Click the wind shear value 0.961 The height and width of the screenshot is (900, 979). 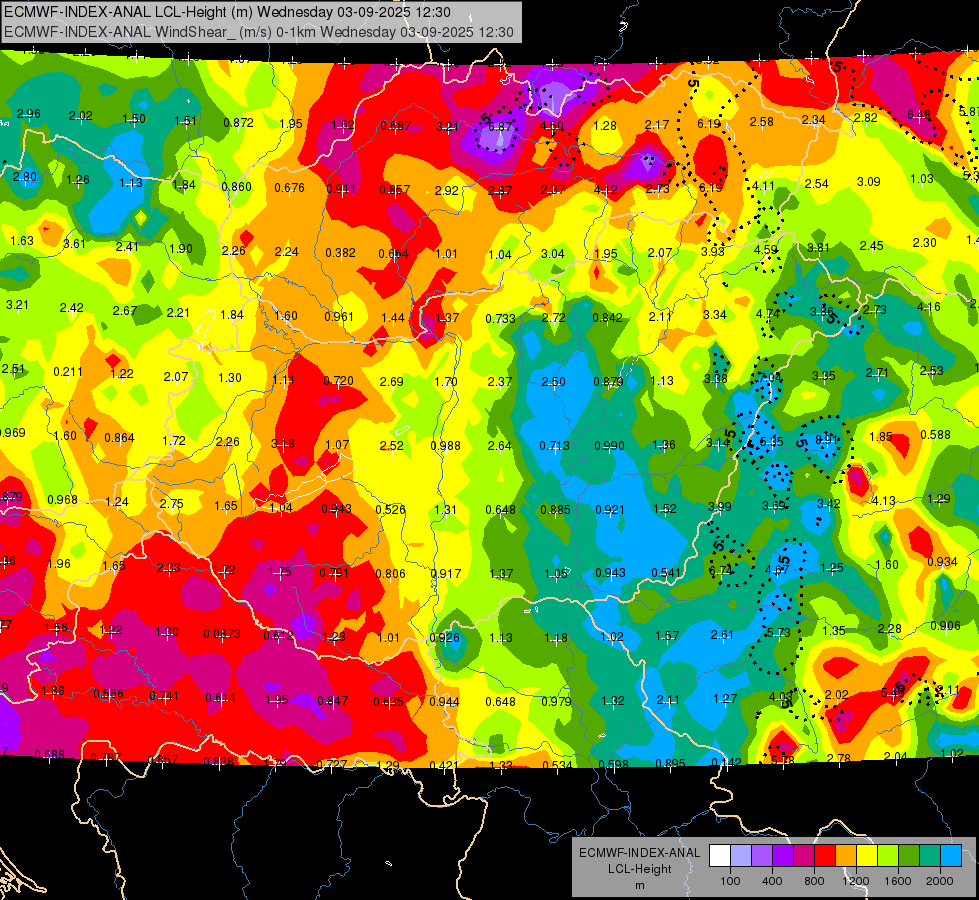click(339, 317)
